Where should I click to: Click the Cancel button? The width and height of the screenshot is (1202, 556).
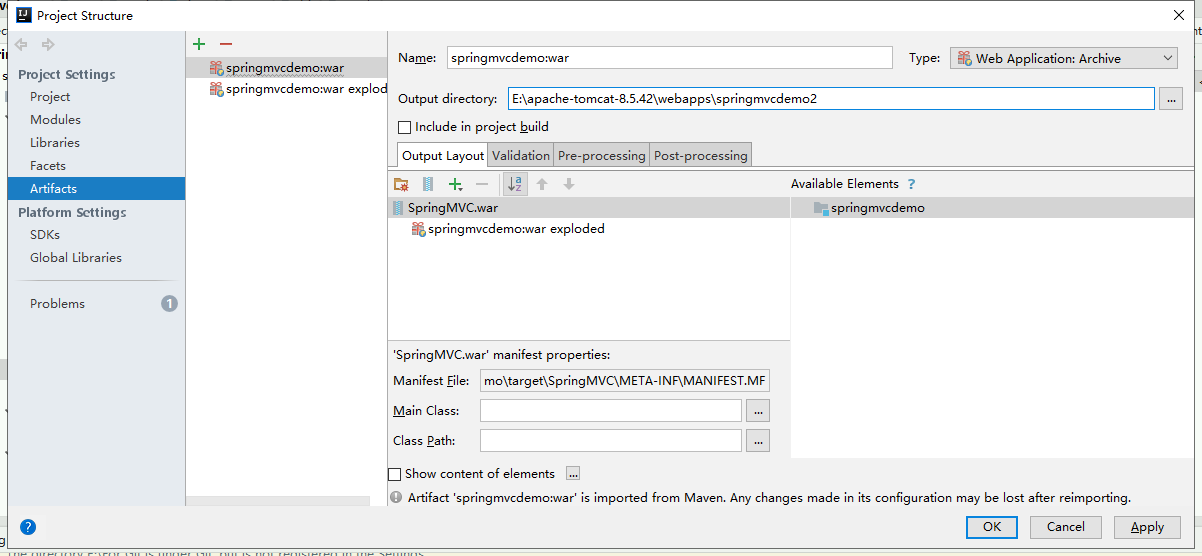1065,527
